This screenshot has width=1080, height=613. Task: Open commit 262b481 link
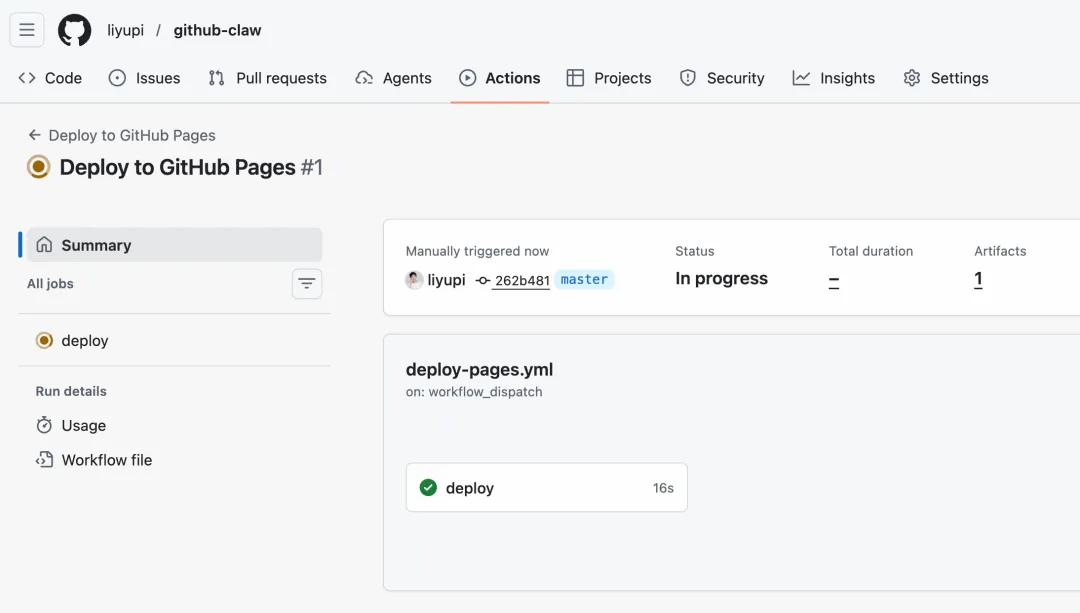521,281
